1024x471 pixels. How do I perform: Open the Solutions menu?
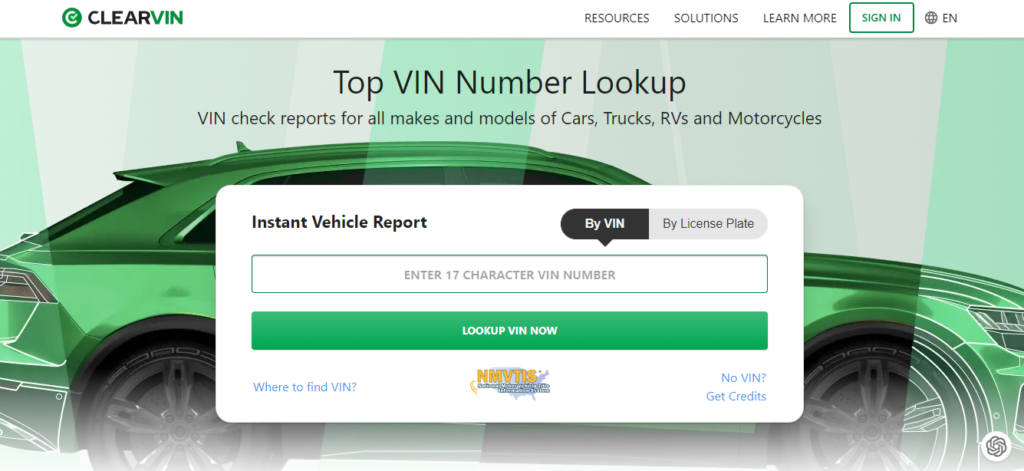point(705,18)
